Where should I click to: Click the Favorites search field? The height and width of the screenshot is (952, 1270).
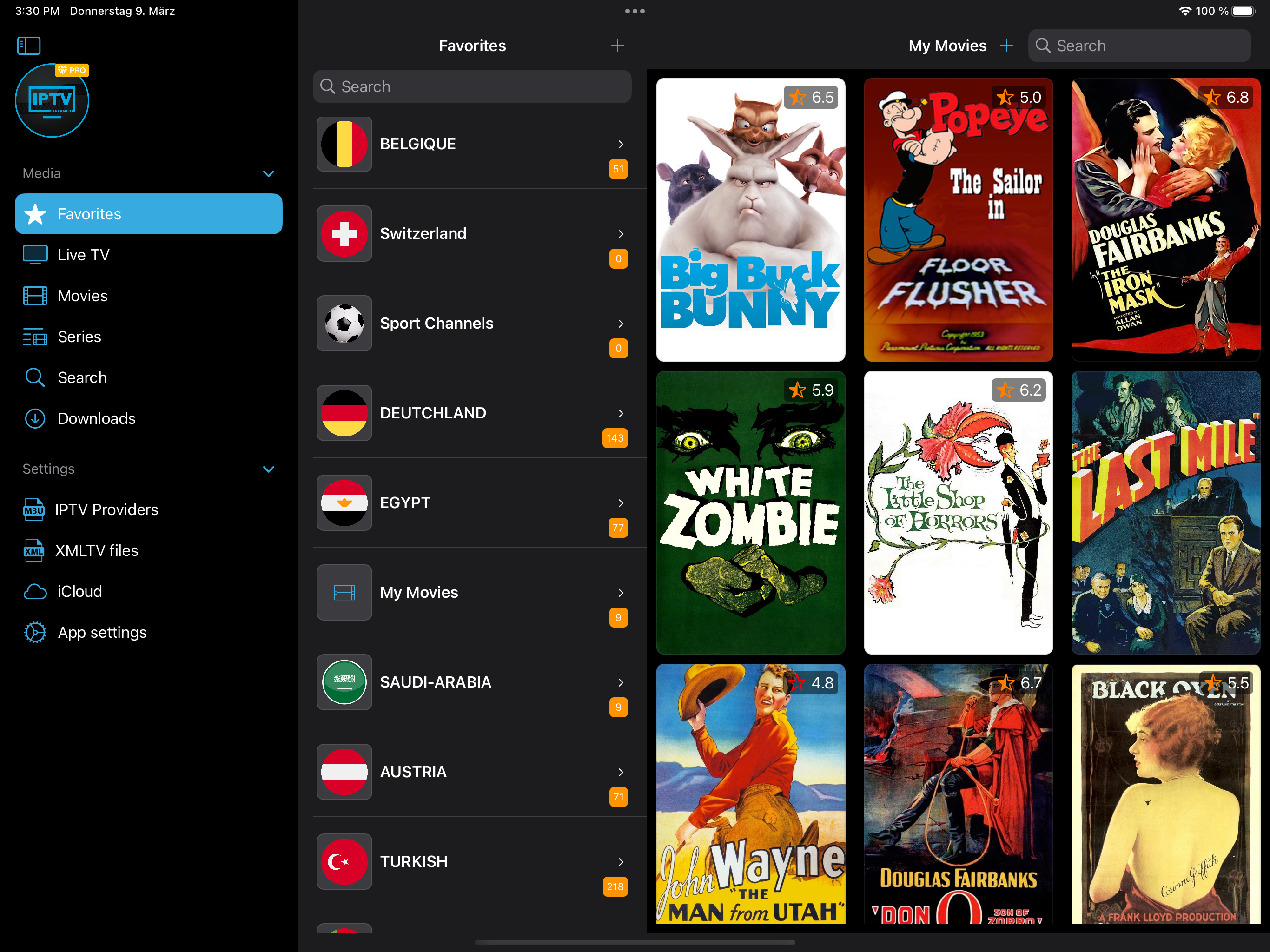(x=472, y=87)
